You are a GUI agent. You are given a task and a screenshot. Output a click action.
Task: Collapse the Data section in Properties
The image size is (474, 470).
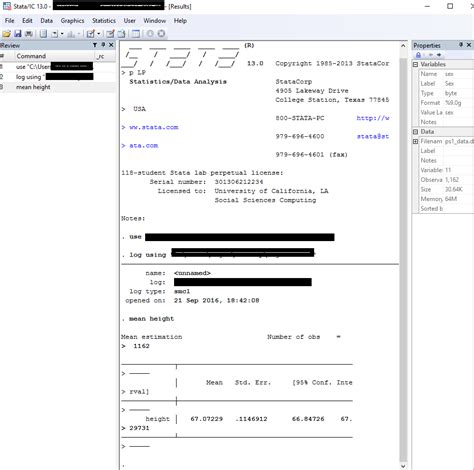coord(415,132)
